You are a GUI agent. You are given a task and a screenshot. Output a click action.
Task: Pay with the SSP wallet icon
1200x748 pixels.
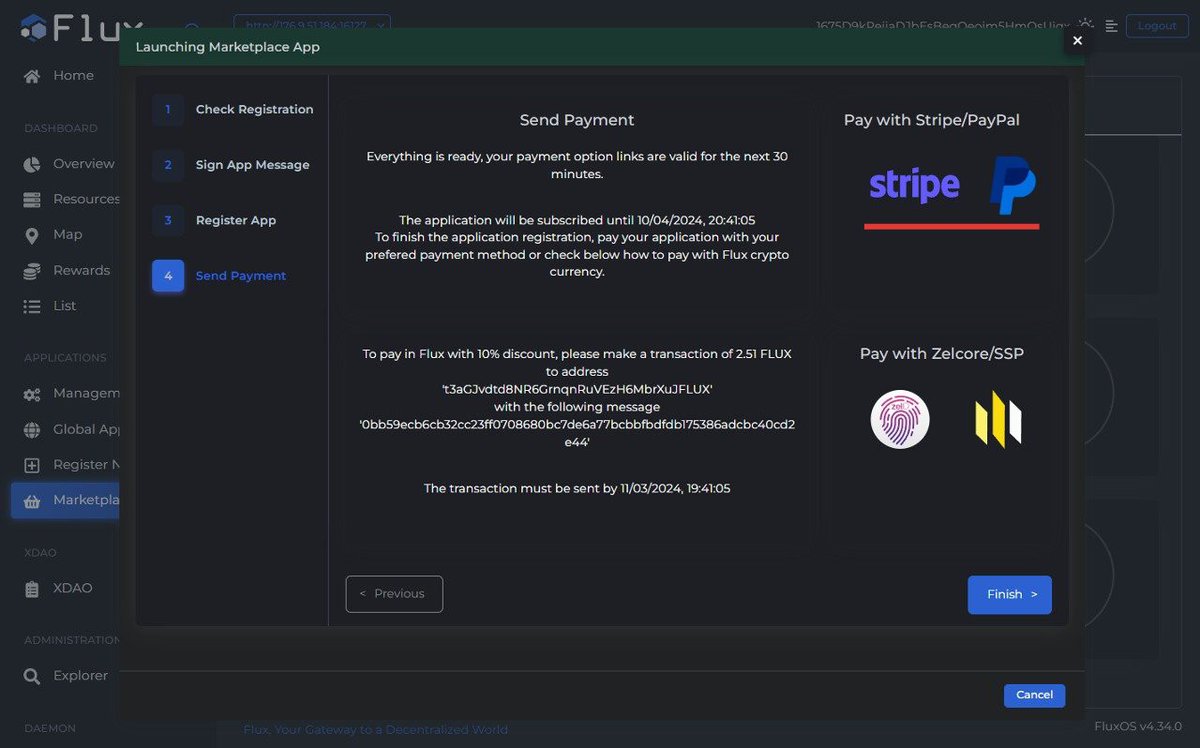click(x=998, y=419)
